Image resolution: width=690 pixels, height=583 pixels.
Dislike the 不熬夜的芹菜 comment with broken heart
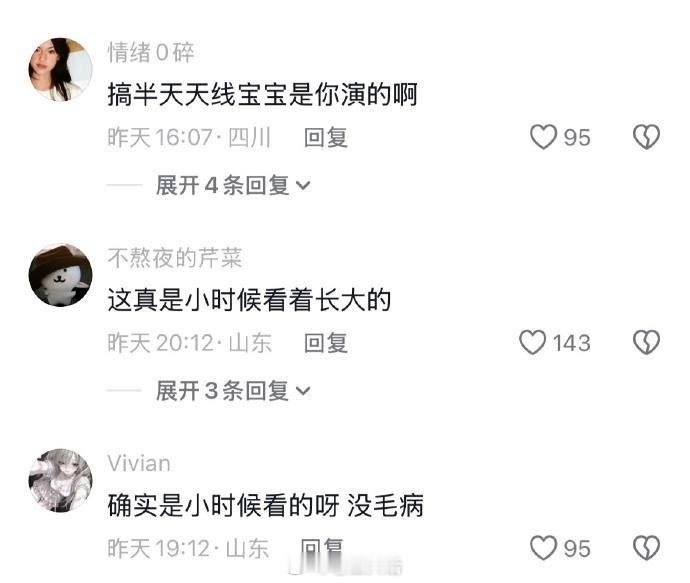point(646,343)
